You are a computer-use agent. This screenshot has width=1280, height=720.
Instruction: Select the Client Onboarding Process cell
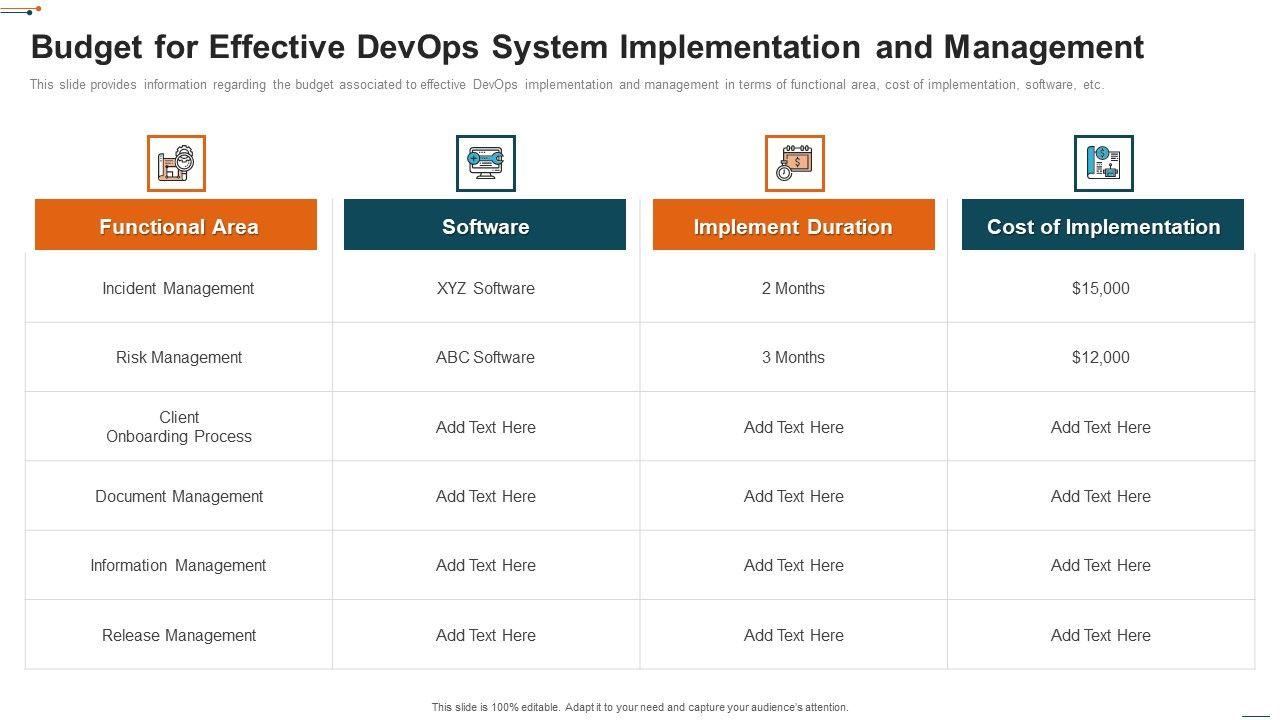179,427
